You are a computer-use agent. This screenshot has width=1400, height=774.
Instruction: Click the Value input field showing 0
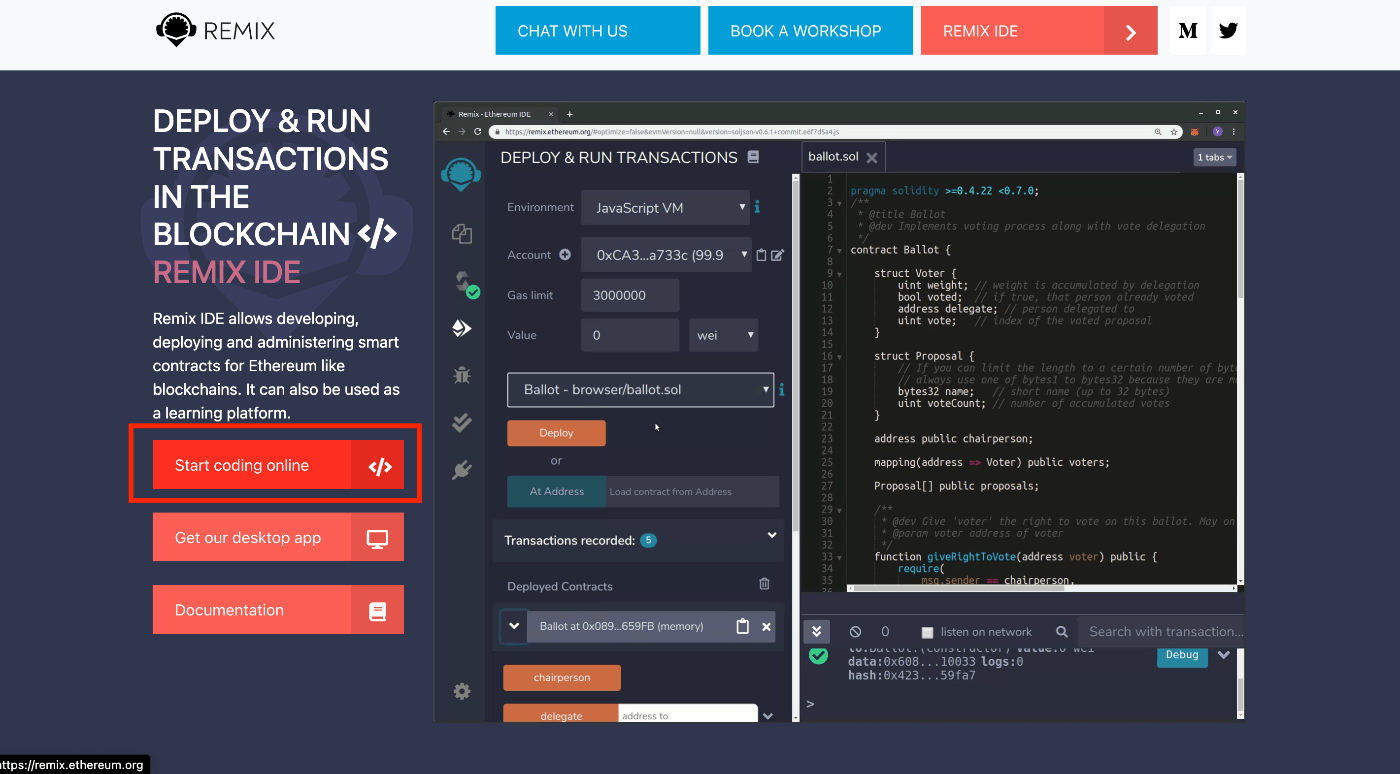point(630,335)
